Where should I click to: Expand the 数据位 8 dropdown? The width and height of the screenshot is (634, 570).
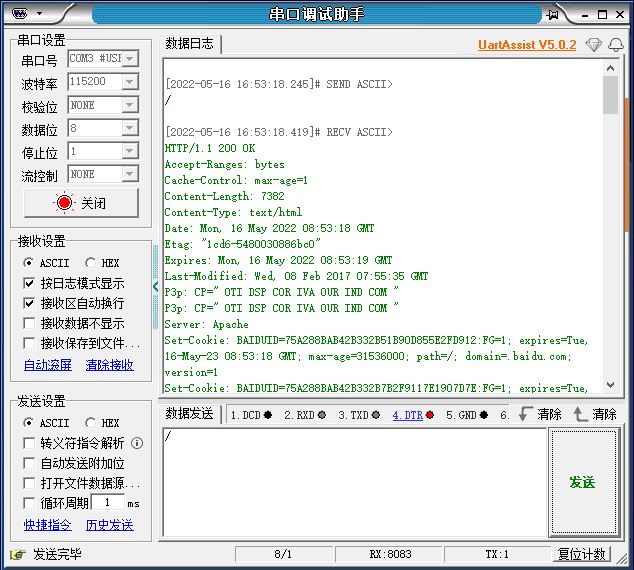130,128
